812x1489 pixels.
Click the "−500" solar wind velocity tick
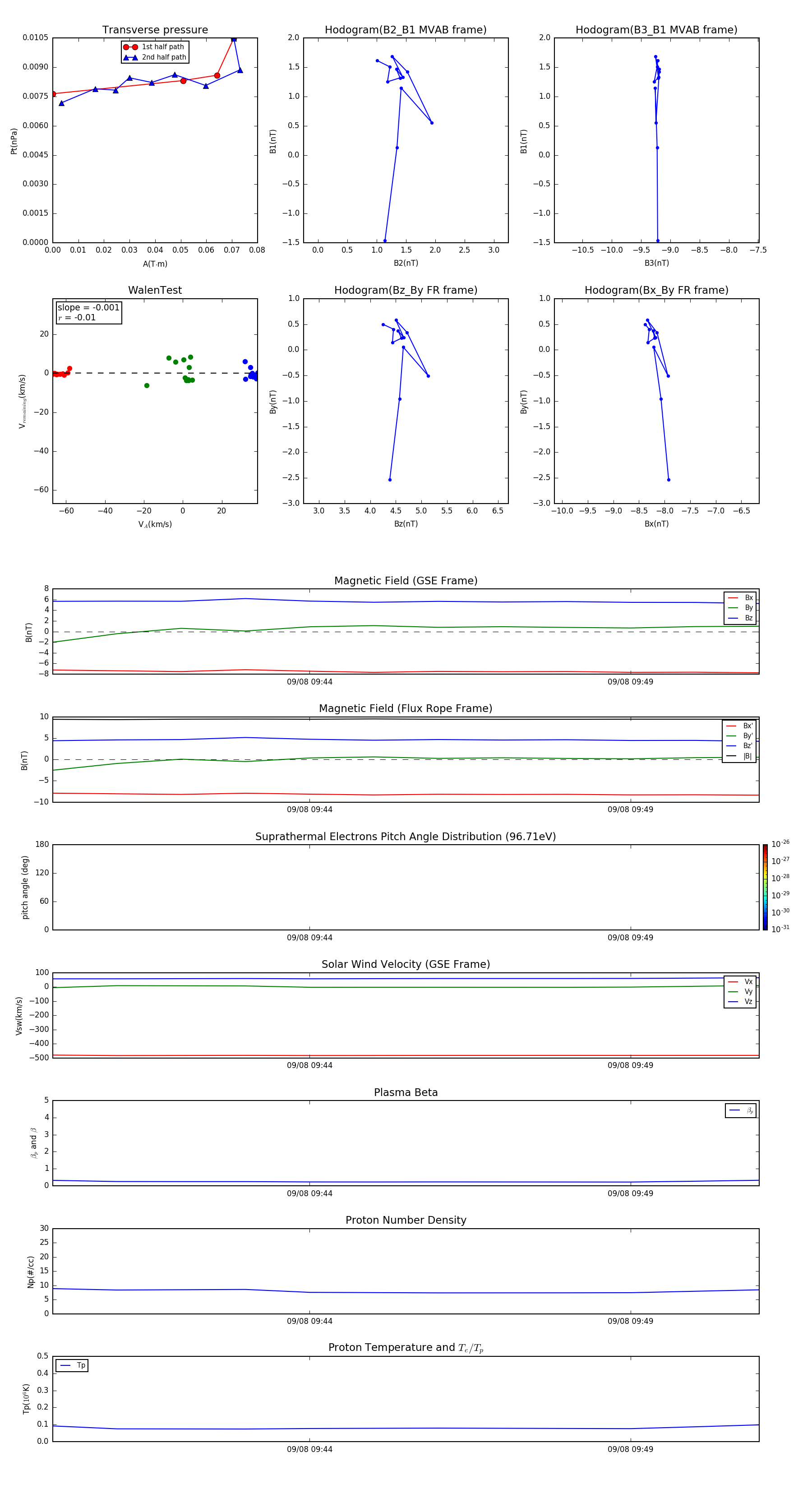(x=39, y=1058)
